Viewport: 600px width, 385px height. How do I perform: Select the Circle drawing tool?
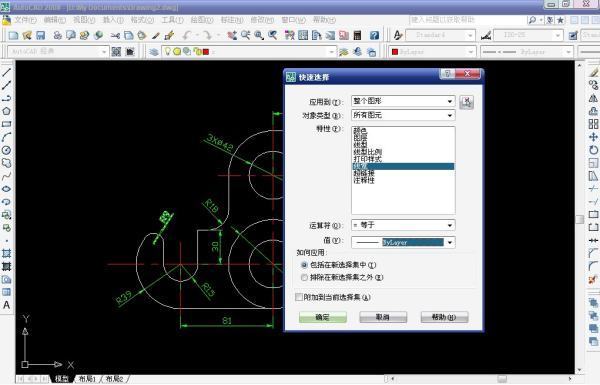(x=7, y=150)
